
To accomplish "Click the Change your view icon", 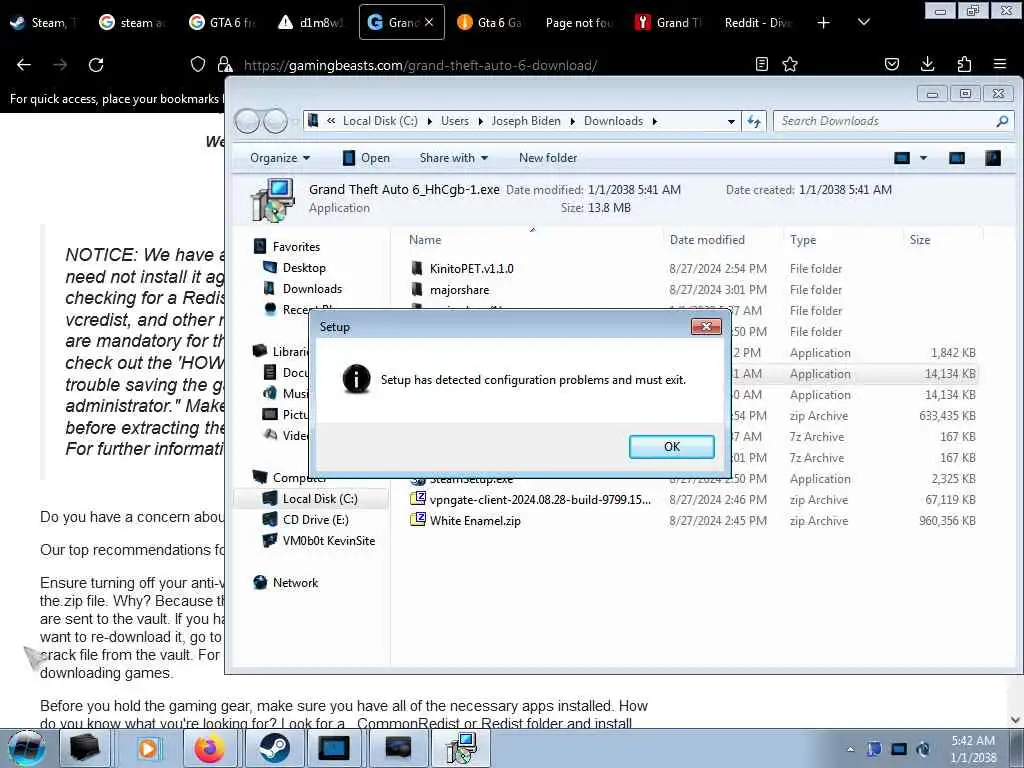I will (x=902, y=158).
